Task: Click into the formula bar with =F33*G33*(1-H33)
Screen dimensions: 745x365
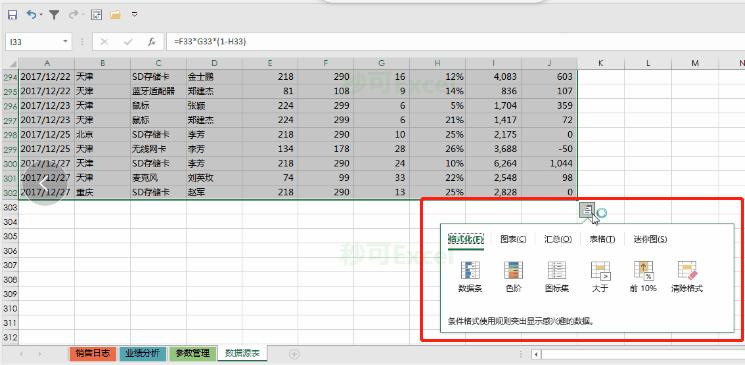Action: [x=455, y=42]
